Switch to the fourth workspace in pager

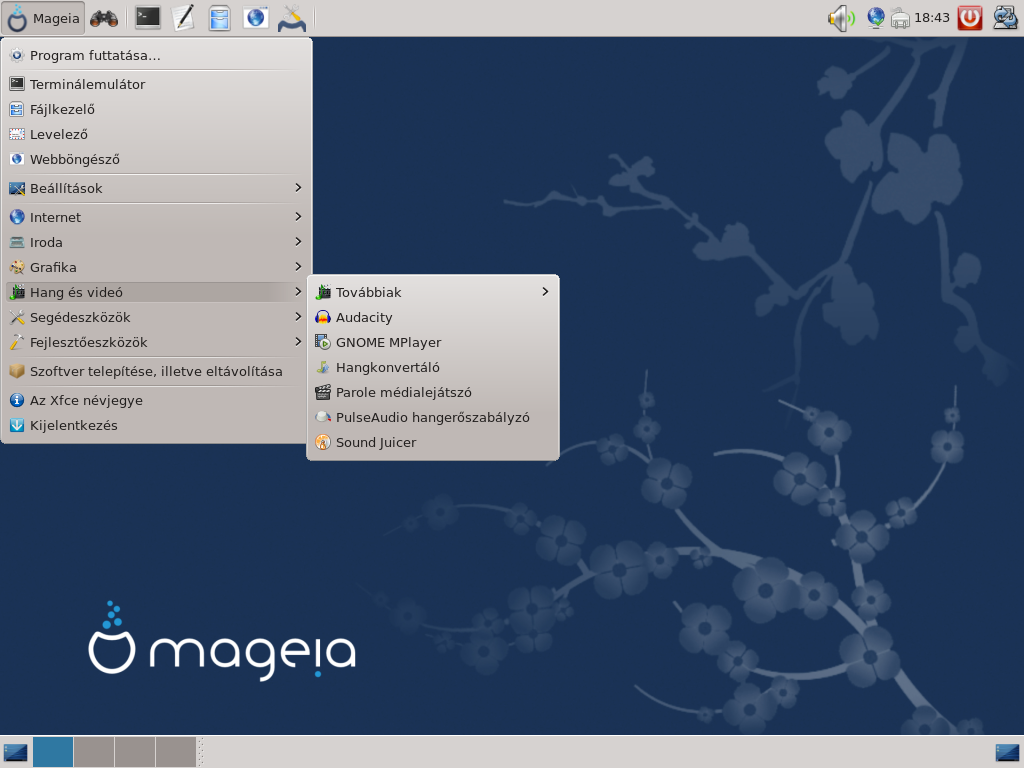176,752
